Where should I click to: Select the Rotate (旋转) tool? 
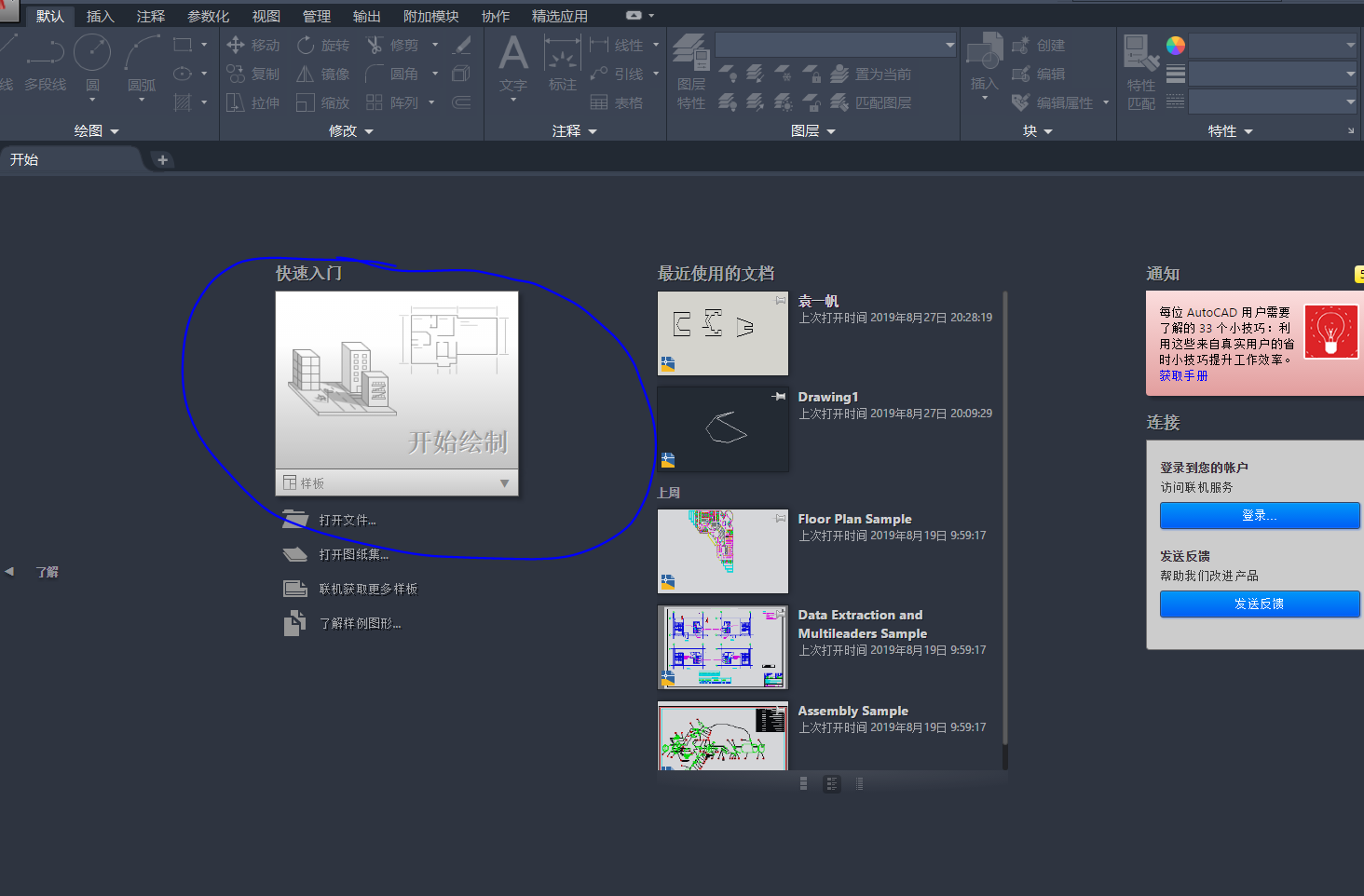coord(322,44)
